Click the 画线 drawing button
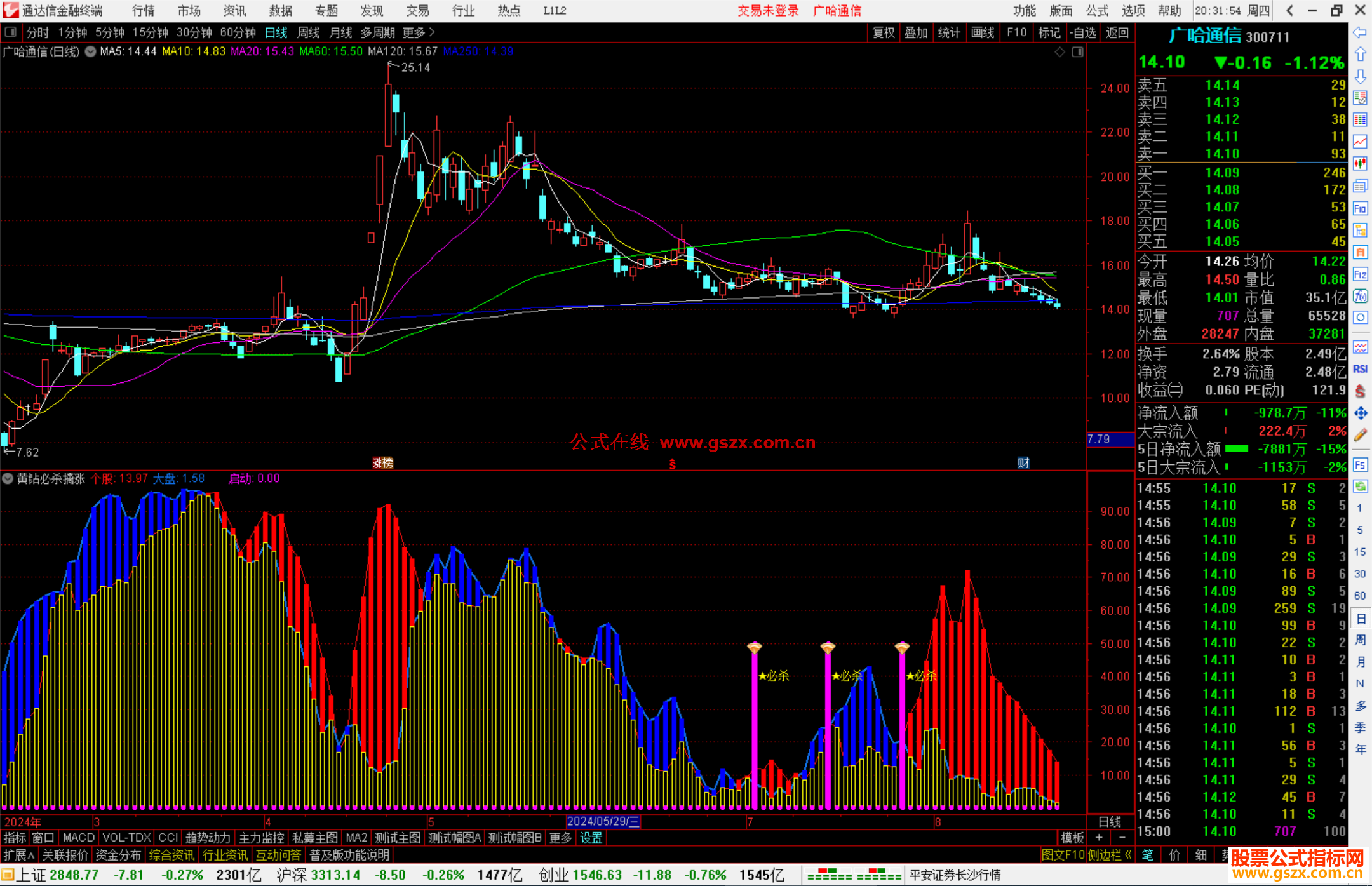The image size is (1372, 886). click(x=982, y=32)
